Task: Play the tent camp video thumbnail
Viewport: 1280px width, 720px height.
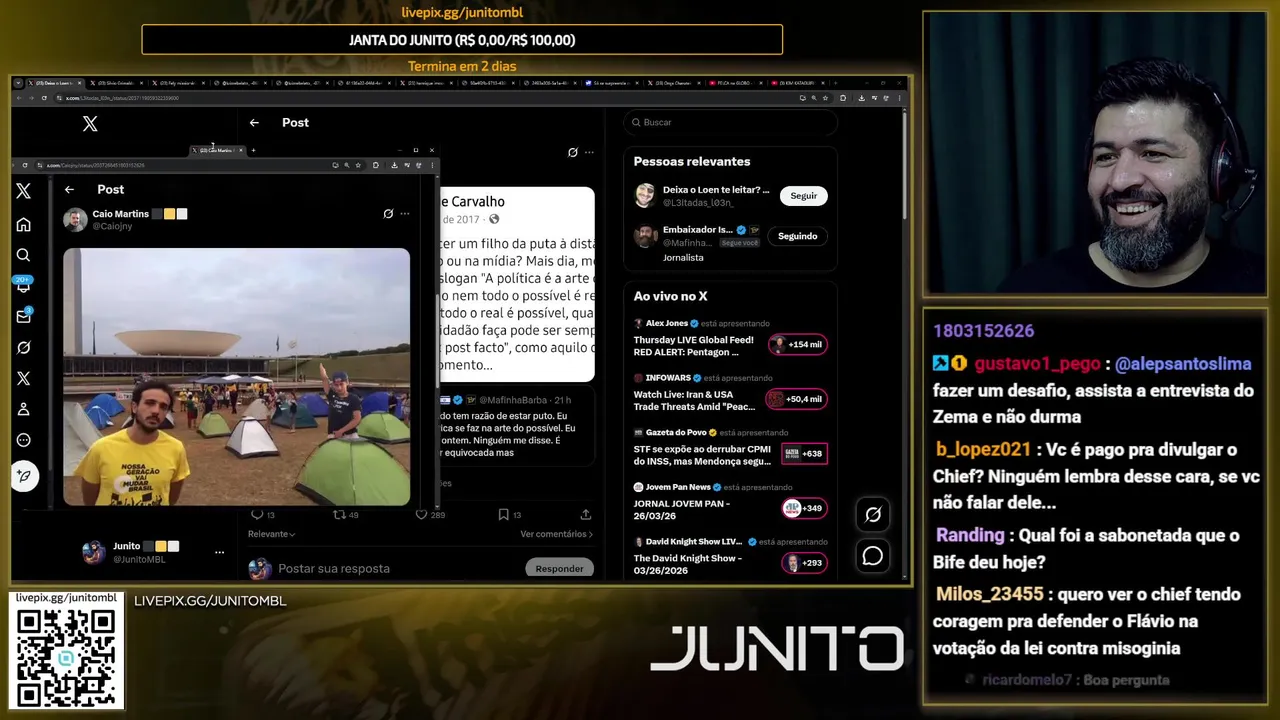Action: [x=236, y=377]
